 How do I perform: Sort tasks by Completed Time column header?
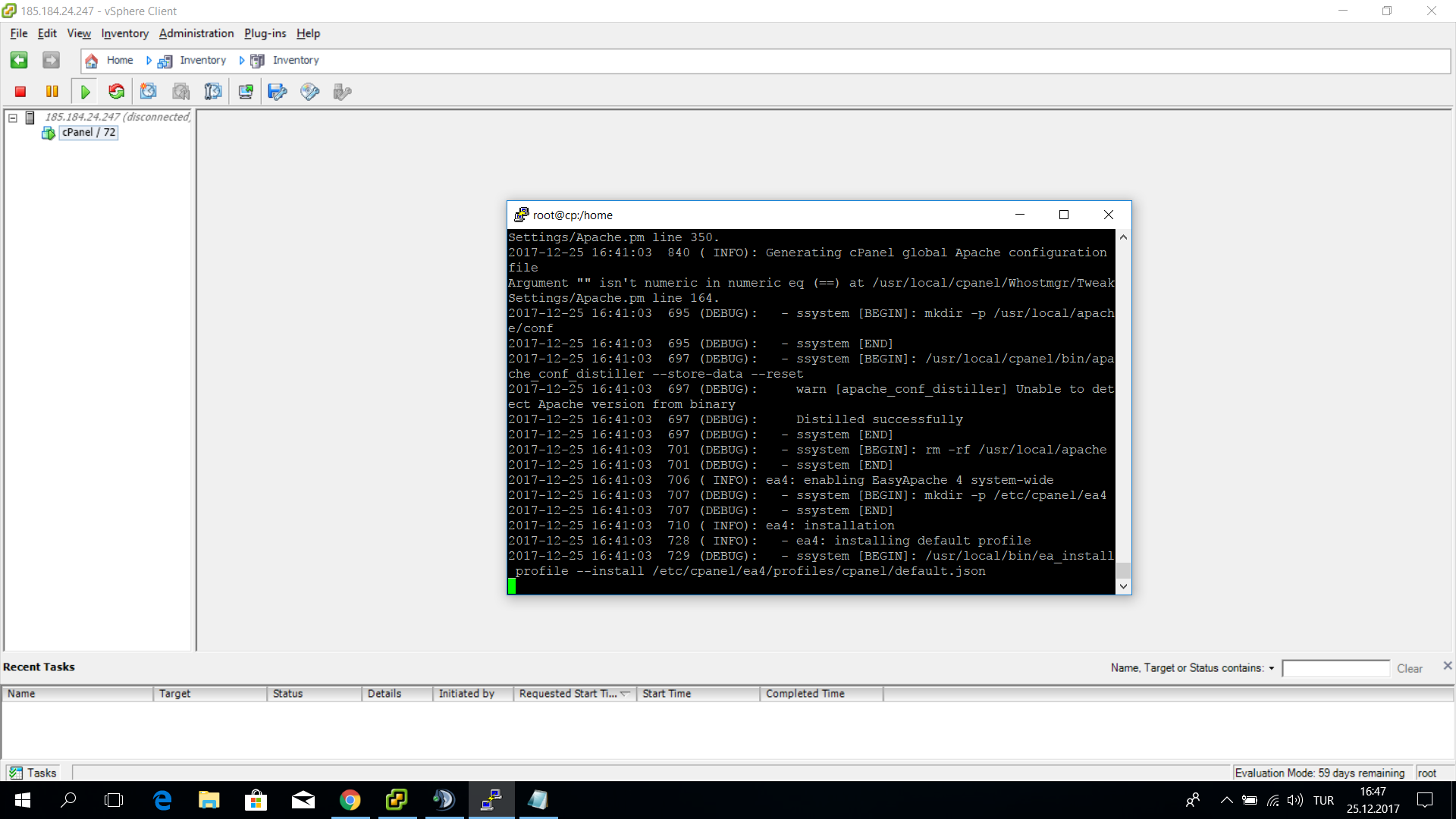(x=821, y=694)
